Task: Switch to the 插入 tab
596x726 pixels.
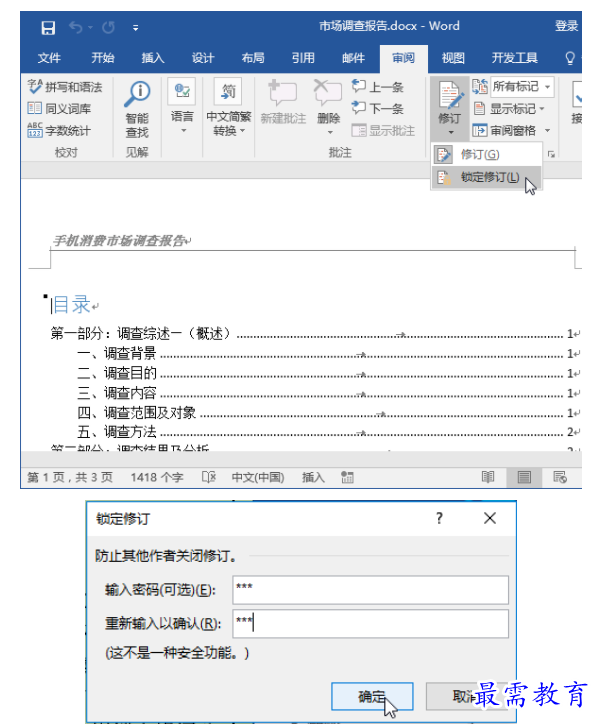Action: [153, 58]
